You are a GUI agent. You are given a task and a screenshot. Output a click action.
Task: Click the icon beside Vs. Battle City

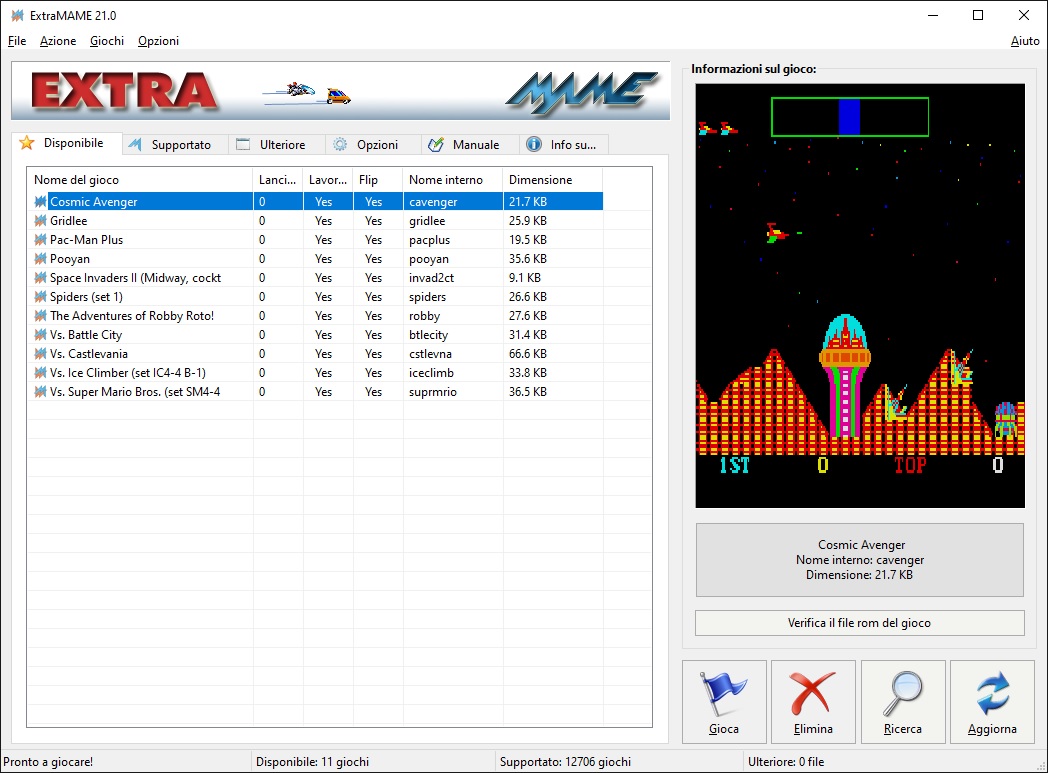click(x=41, y=335)
